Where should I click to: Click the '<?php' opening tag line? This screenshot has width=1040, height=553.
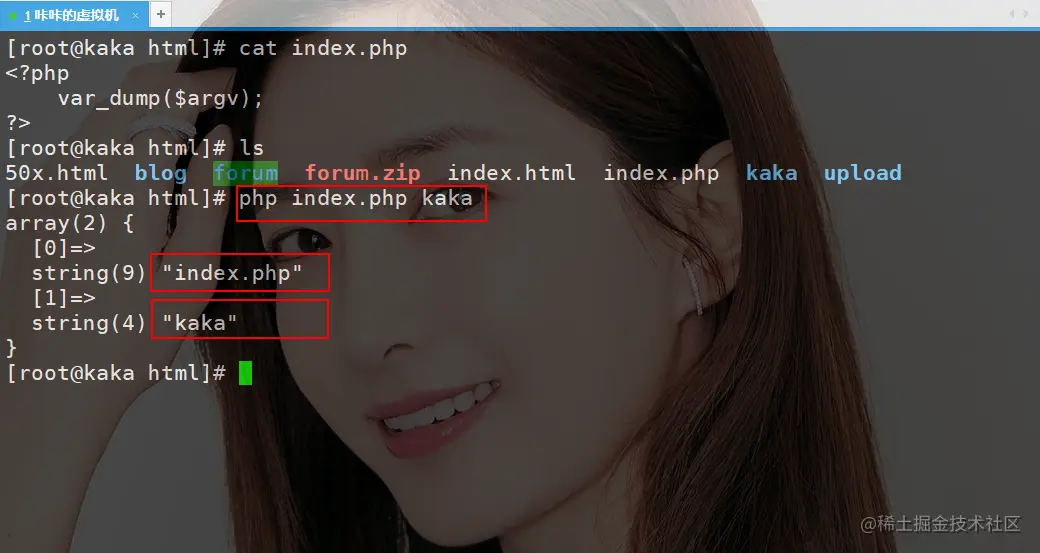pos(37,73)
